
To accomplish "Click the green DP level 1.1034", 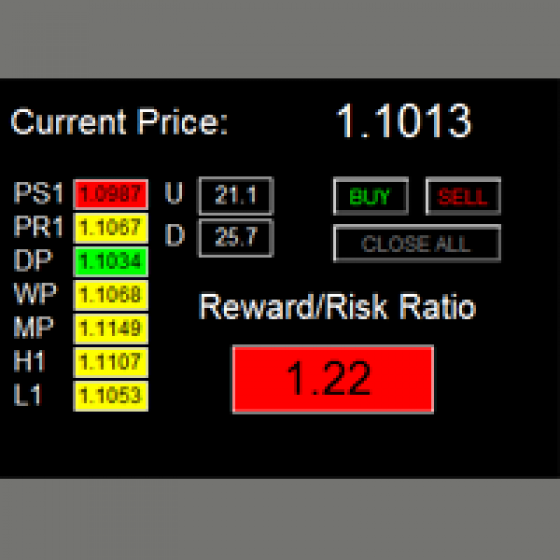I will point(111,261).
